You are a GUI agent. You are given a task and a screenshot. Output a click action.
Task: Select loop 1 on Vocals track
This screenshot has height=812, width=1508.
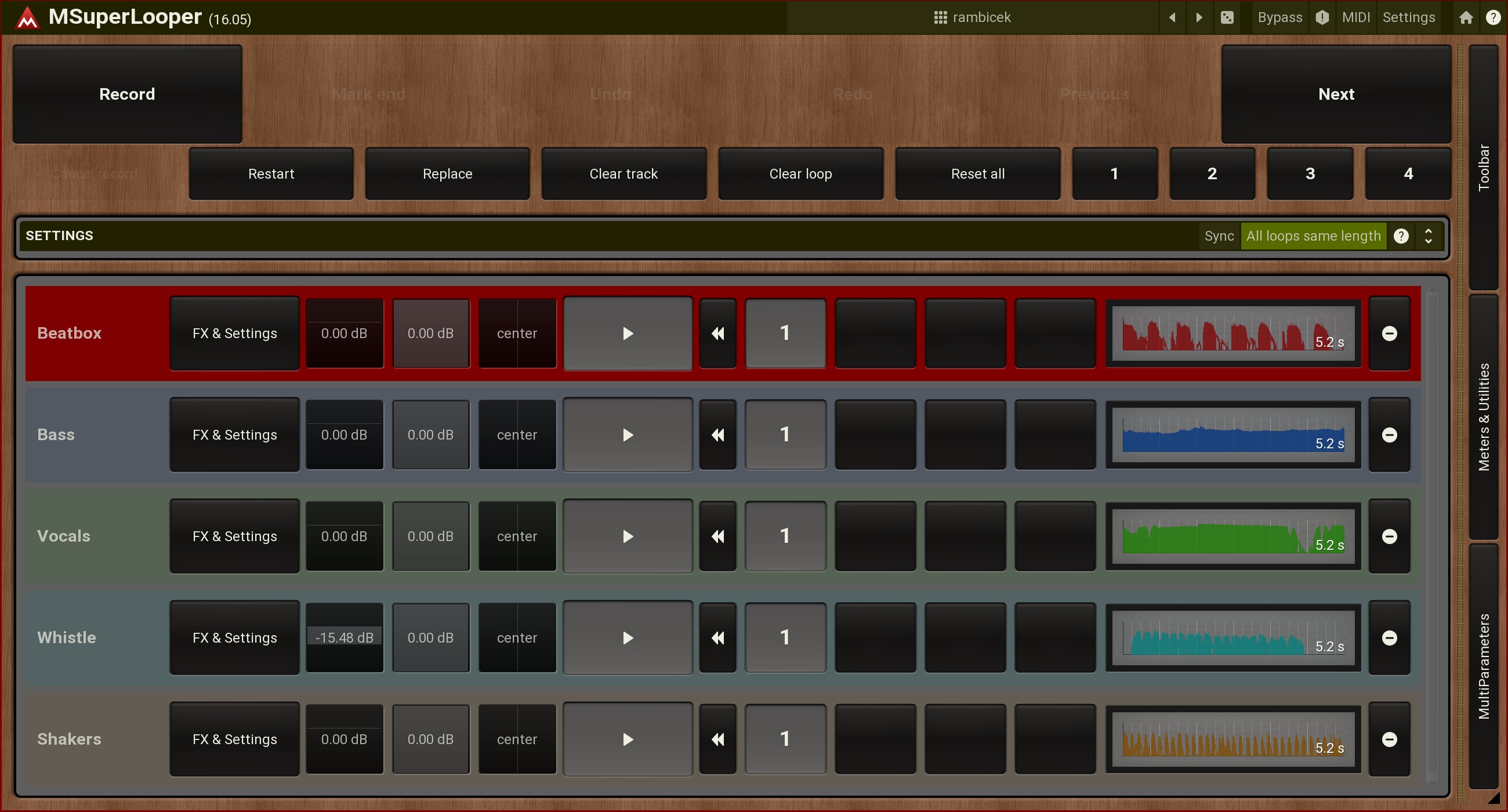785,536
